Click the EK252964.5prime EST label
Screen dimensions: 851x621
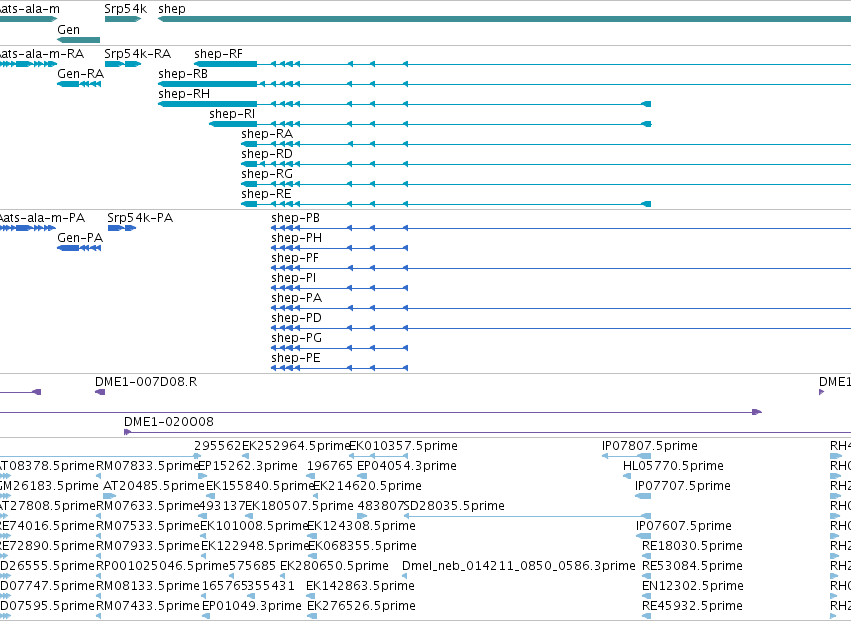[x=296, y=446]
